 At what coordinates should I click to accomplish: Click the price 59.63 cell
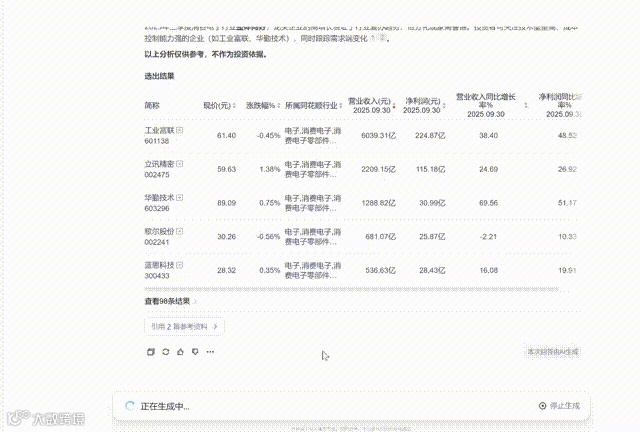pyautogui.click(x=227, y=169)
